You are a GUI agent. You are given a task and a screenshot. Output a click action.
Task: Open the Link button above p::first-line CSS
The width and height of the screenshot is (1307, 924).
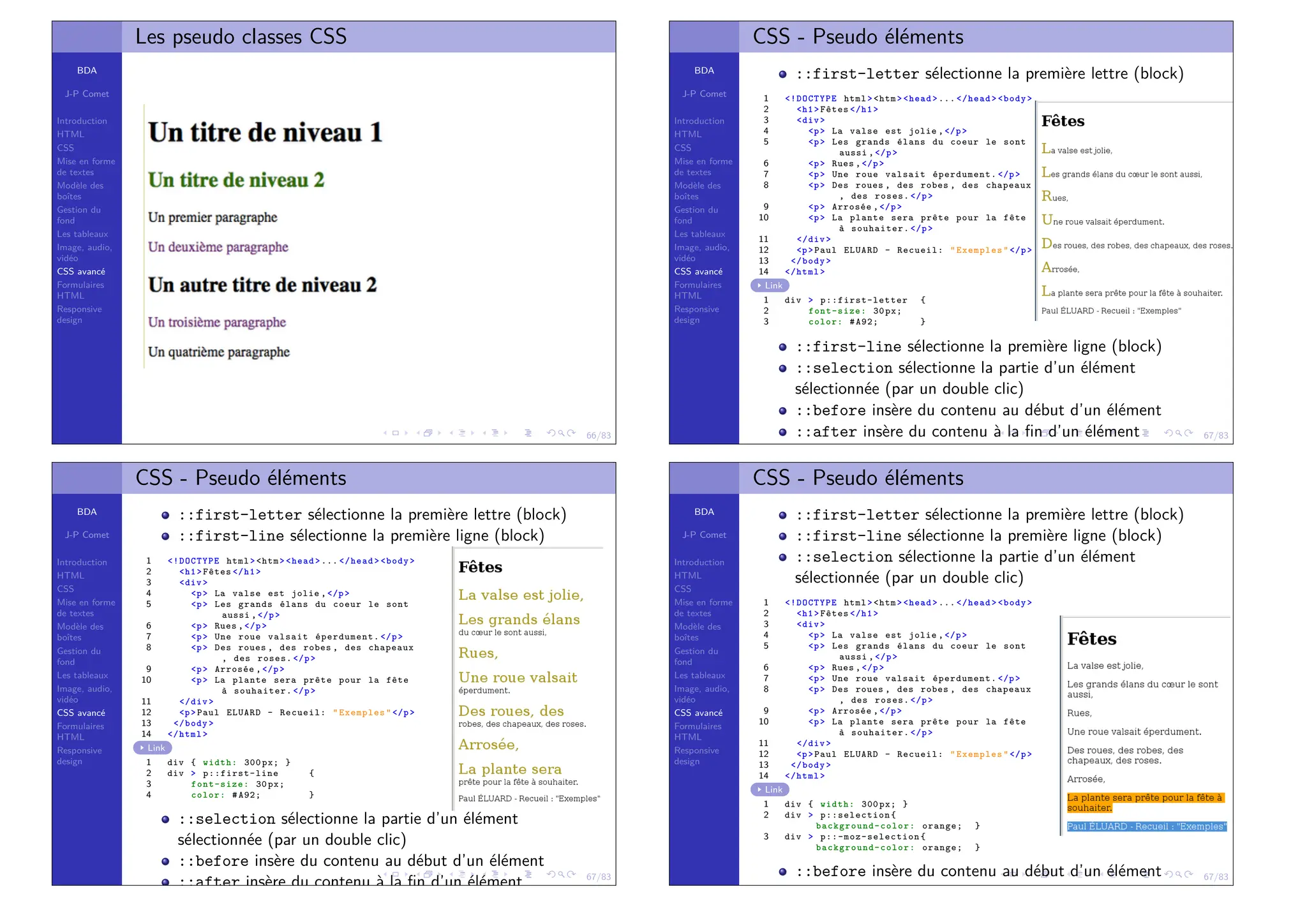(153, 748)
